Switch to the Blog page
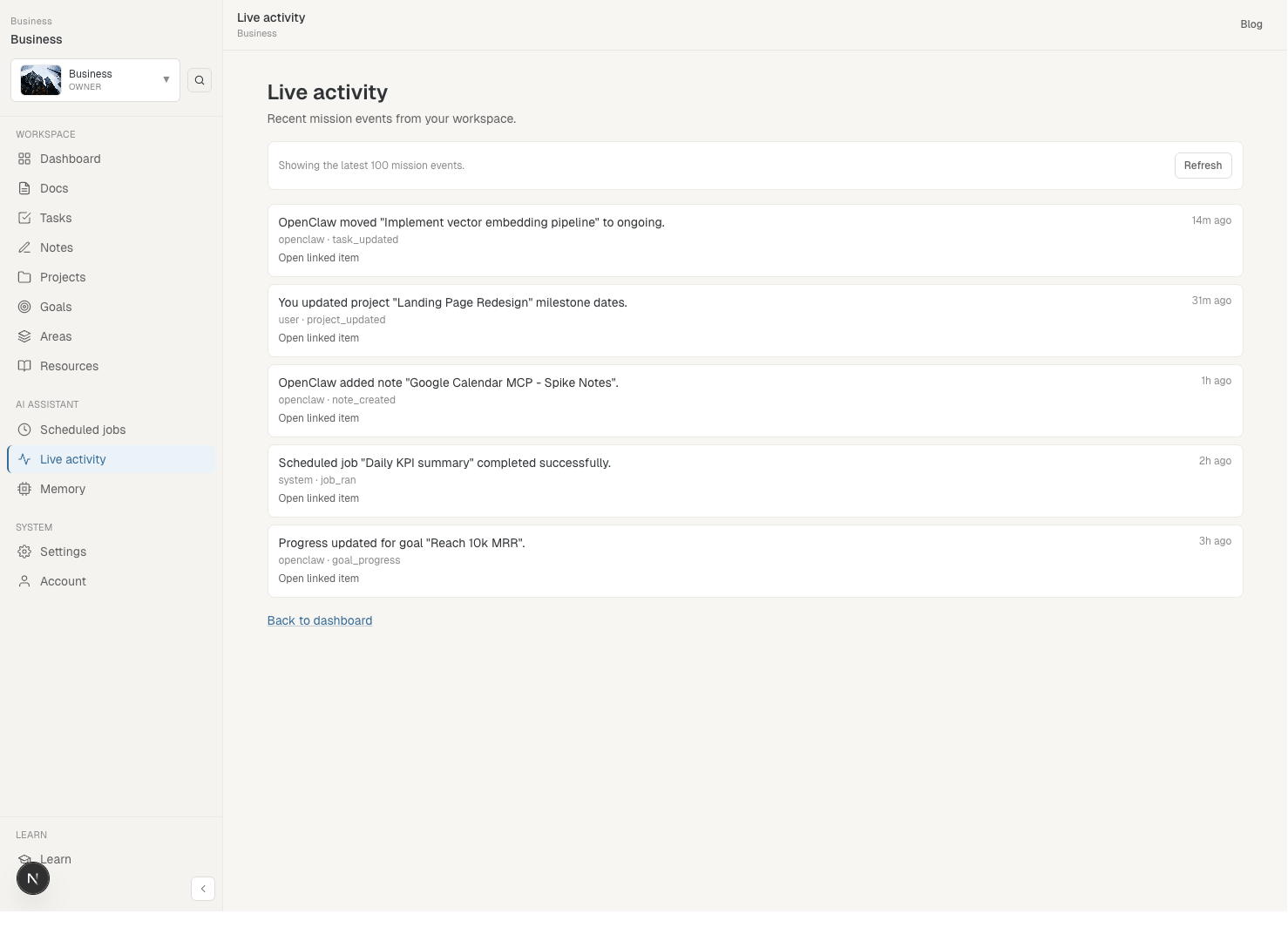This screenshot has height=941, width=1288. coord(1251,24)
